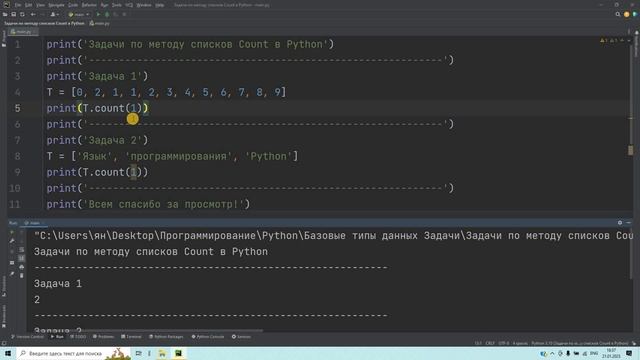
Task: Click the project name breadcrumb in navigation bar
Action: click(44, 23)
